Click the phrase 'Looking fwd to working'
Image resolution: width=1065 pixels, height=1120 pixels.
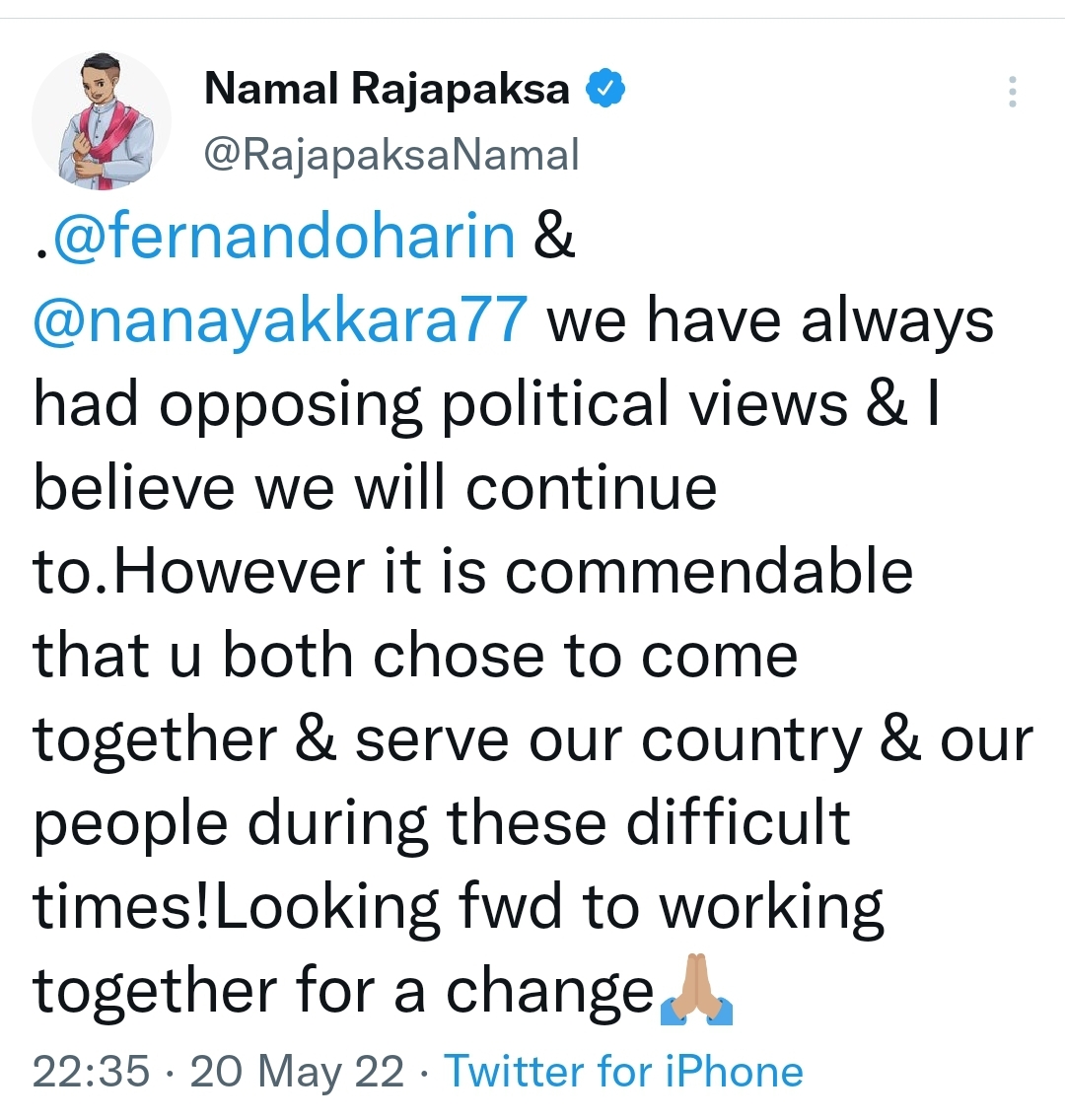click(549, 907)
